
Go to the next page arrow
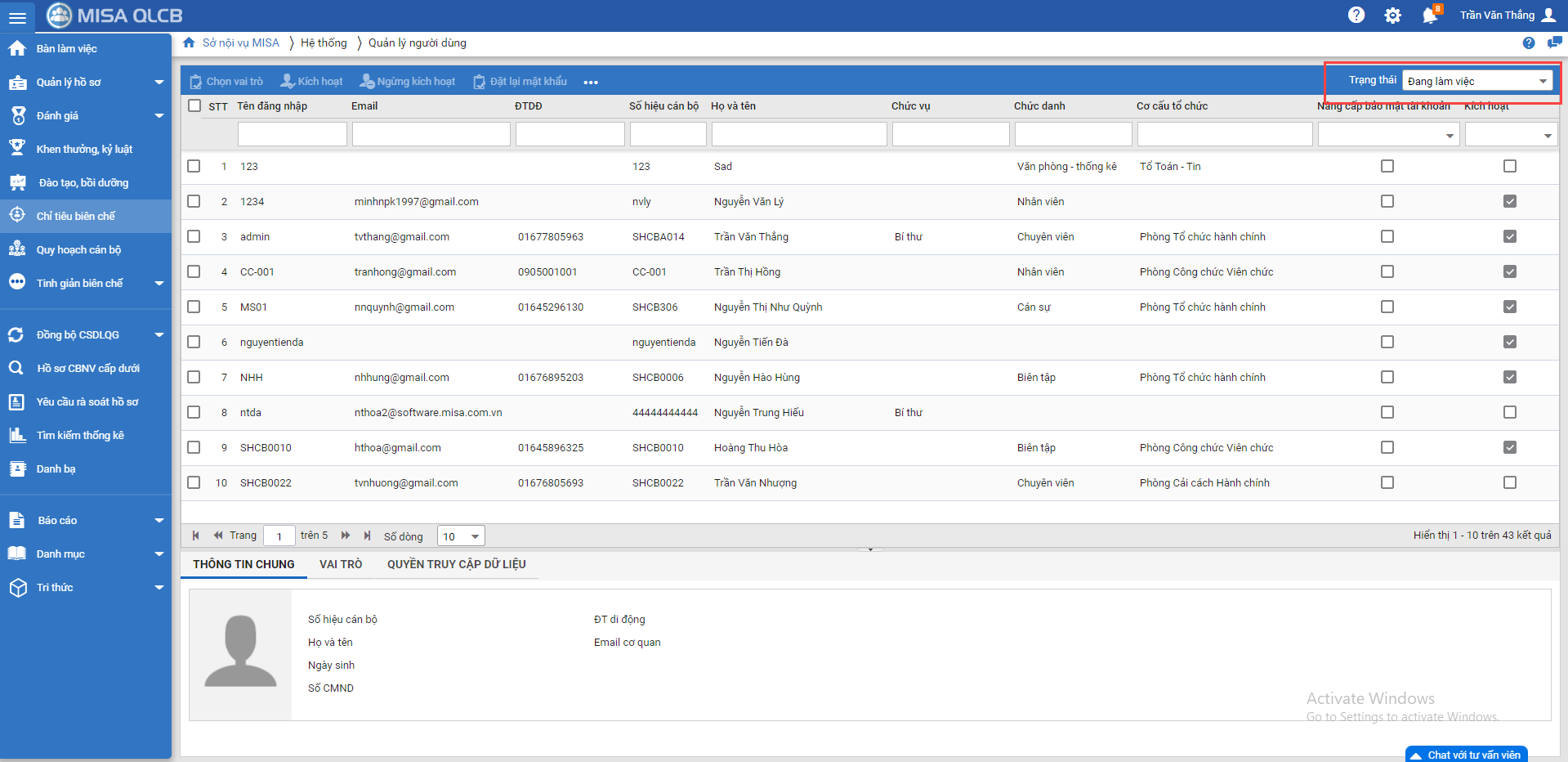tap(346, 536)
